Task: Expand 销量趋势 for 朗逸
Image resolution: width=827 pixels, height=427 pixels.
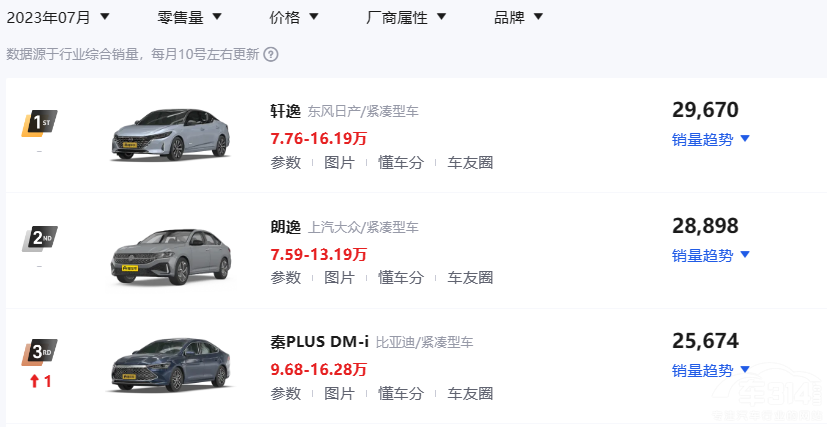Action: click(x=710, y=255)
